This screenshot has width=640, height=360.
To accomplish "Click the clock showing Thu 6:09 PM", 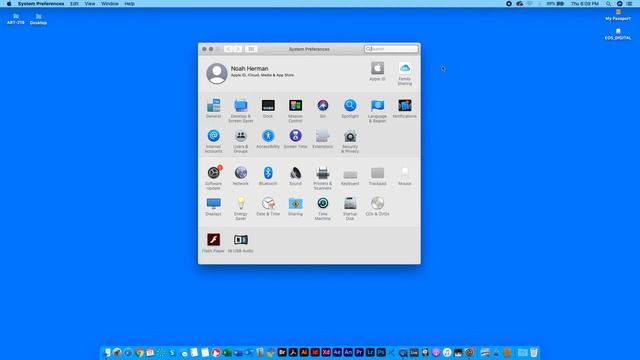I will [585, 4].
